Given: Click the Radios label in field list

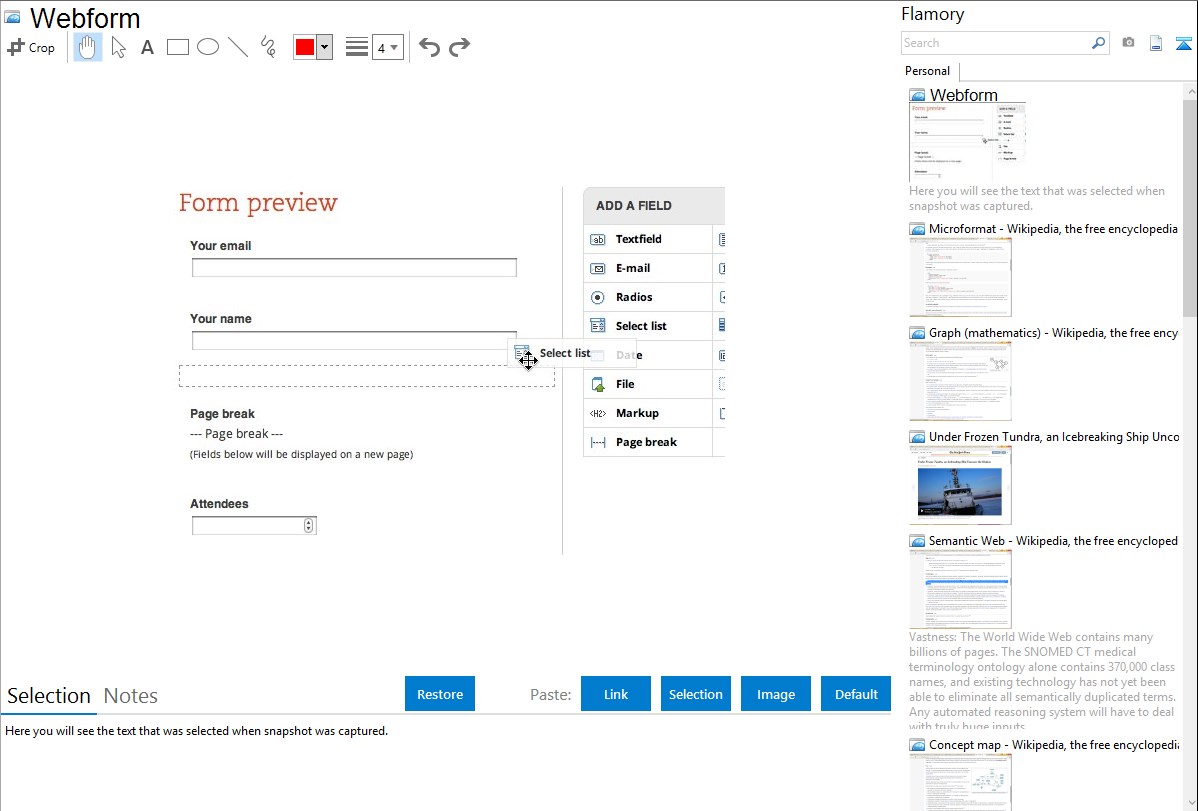Looking at the screenshot, I should pyautogui.click(x=634, y=297).
